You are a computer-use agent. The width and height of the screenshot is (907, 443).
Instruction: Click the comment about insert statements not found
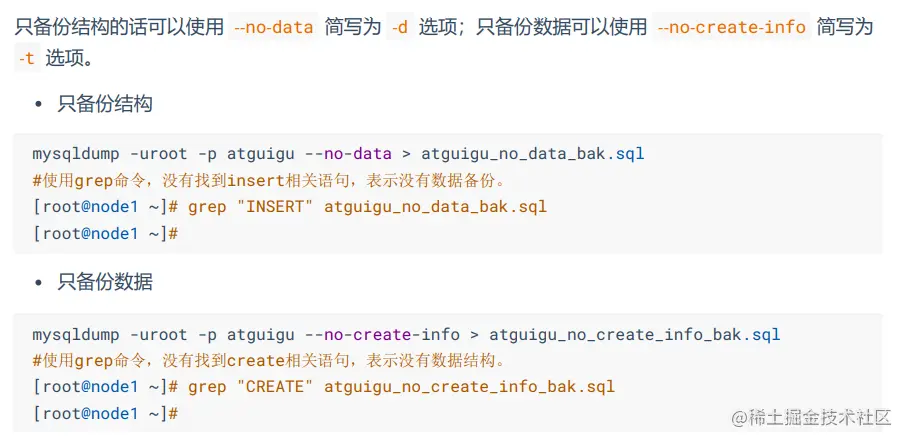click(270, 181)
